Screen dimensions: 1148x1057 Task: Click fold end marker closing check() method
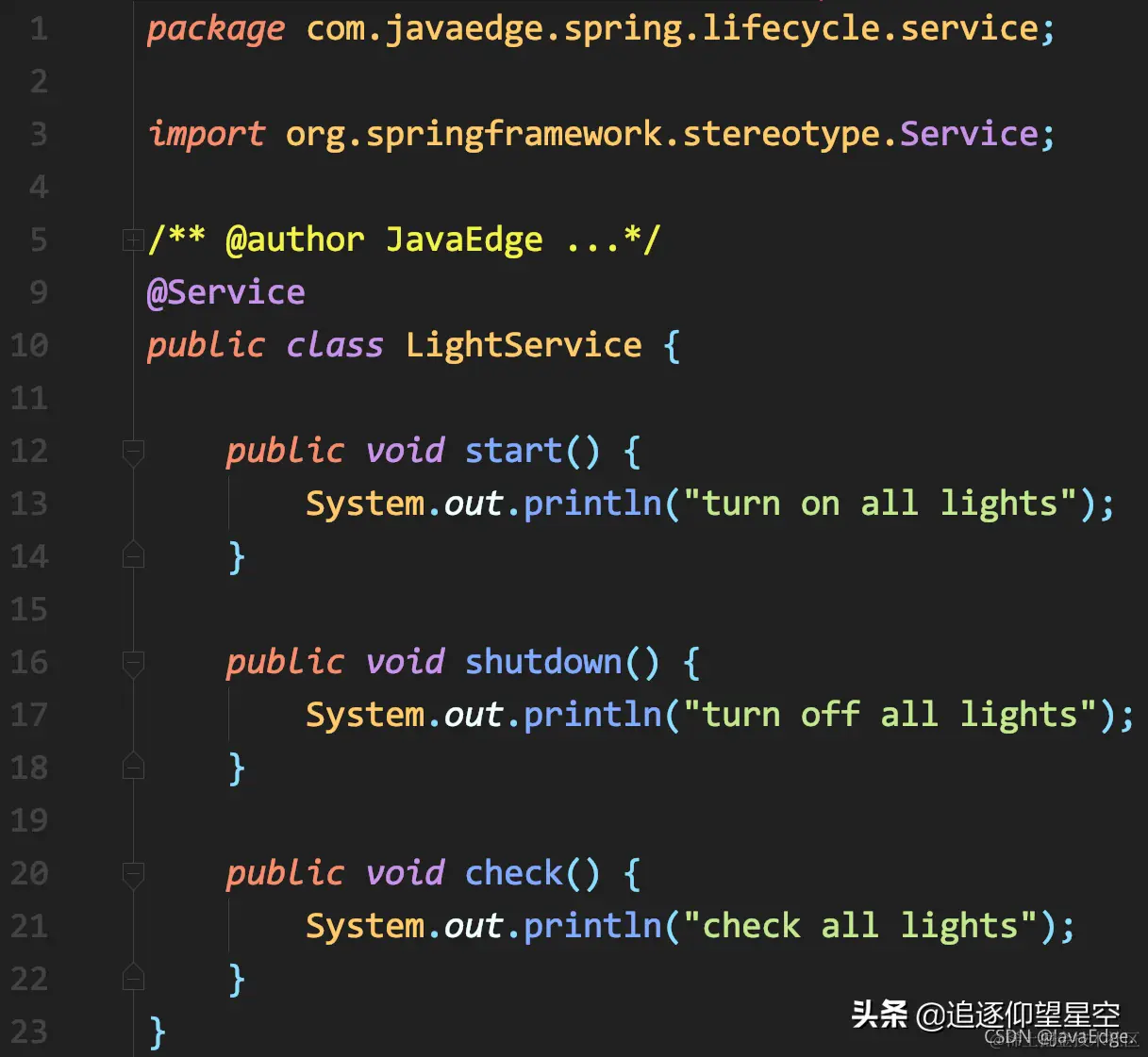(x=133, y=979)
